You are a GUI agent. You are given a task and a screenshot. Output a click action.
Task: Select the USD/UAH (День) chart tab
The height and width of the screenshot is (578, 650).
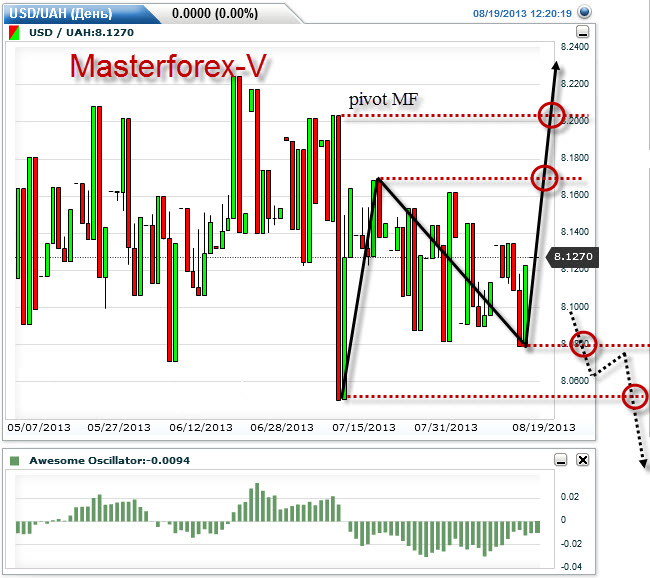pos(79,14)
